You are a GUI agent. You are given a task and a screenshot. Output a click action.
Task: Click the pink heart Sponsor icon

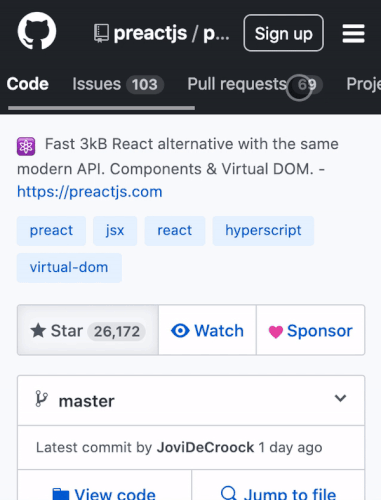(x=276, y=332)
